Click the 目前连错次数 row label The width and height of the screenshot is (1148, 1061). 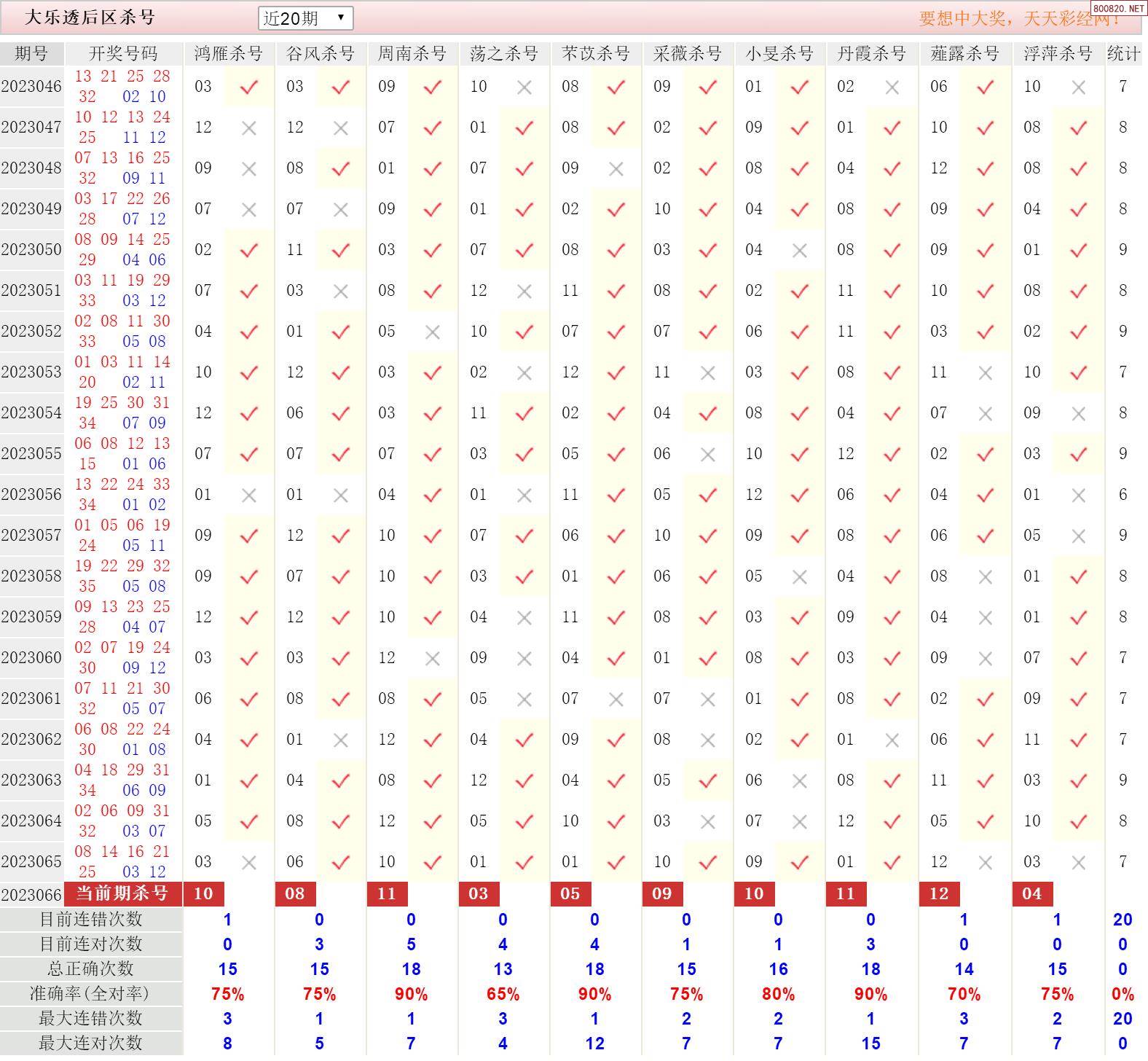point(91,919)
